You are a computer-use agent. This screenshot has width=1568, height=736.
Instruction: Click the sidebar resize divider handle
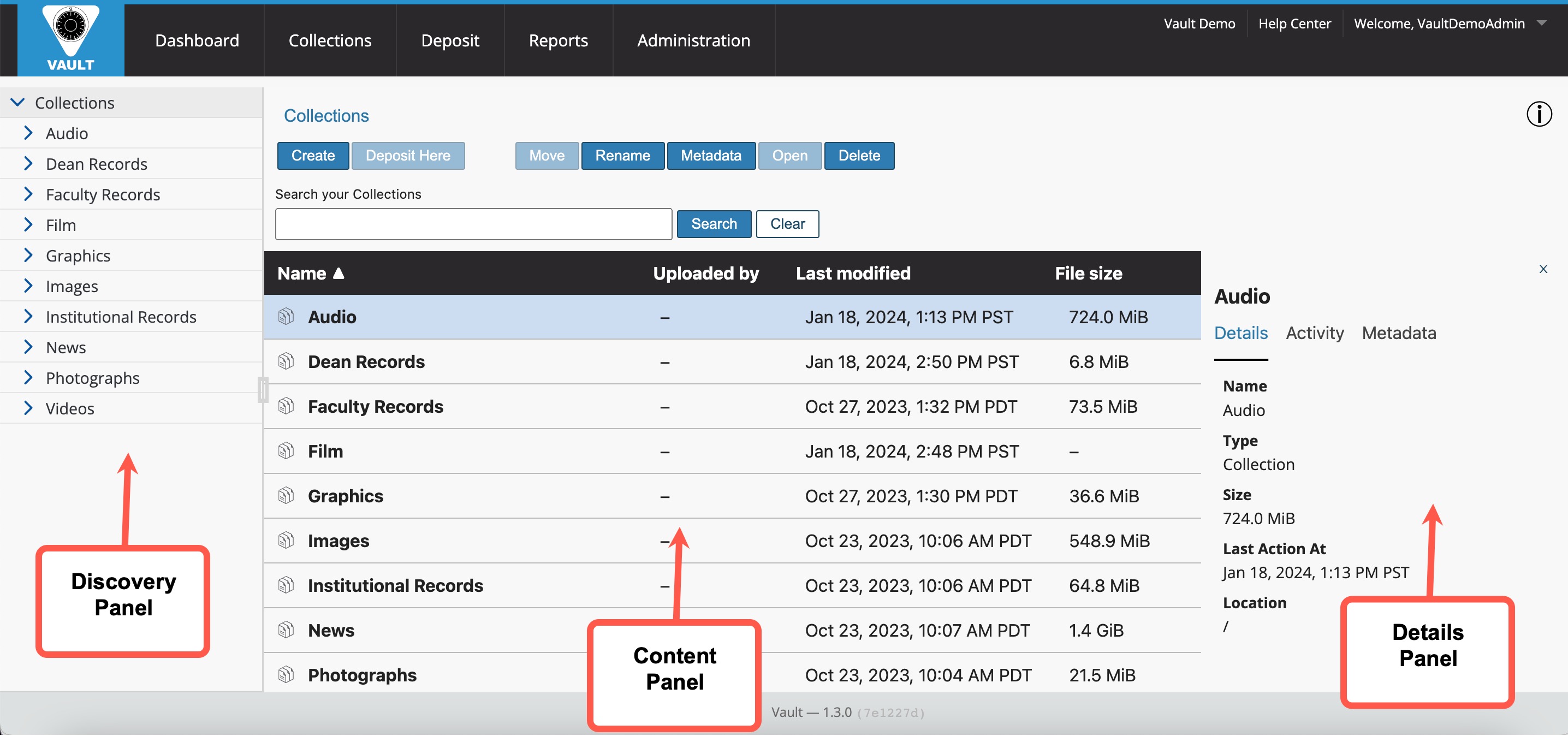(x=263, y=390)
